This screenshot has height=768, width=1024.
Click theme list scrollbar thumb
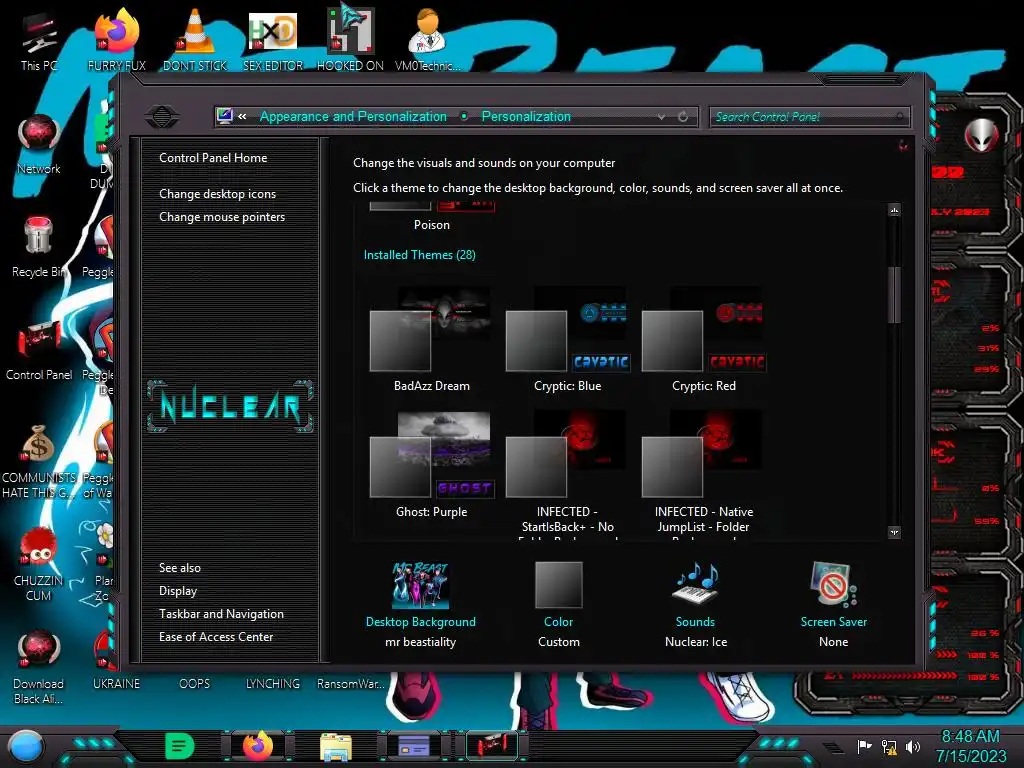click(x=894, y=294)
